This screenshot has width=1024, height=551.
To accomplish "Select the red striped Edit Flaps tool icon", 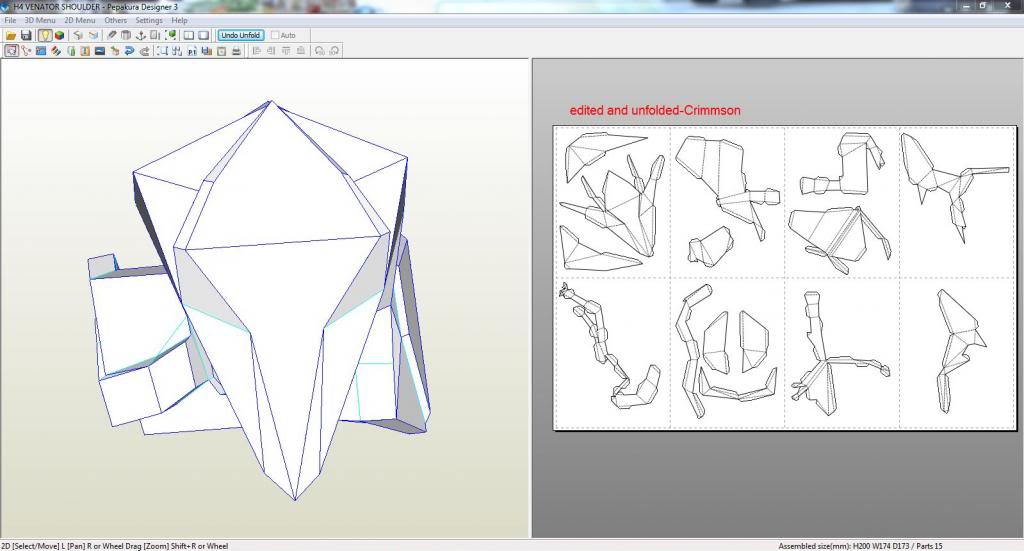I will pos(56,51).
